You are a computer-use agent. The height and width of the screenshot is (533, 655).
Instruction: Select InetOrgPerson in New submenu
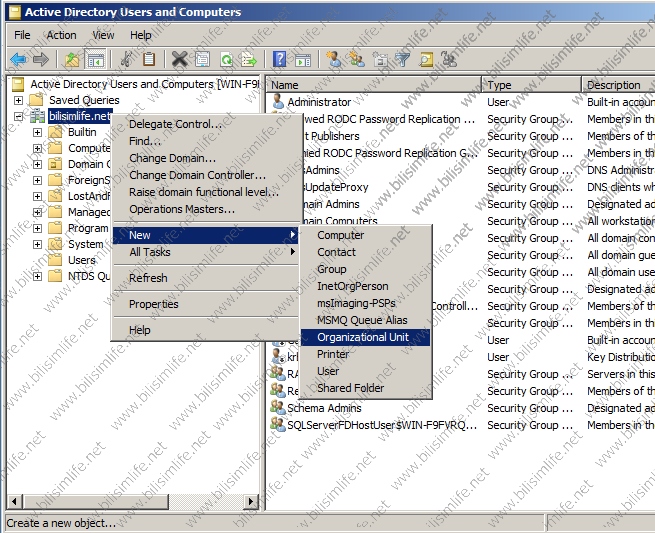365,286
